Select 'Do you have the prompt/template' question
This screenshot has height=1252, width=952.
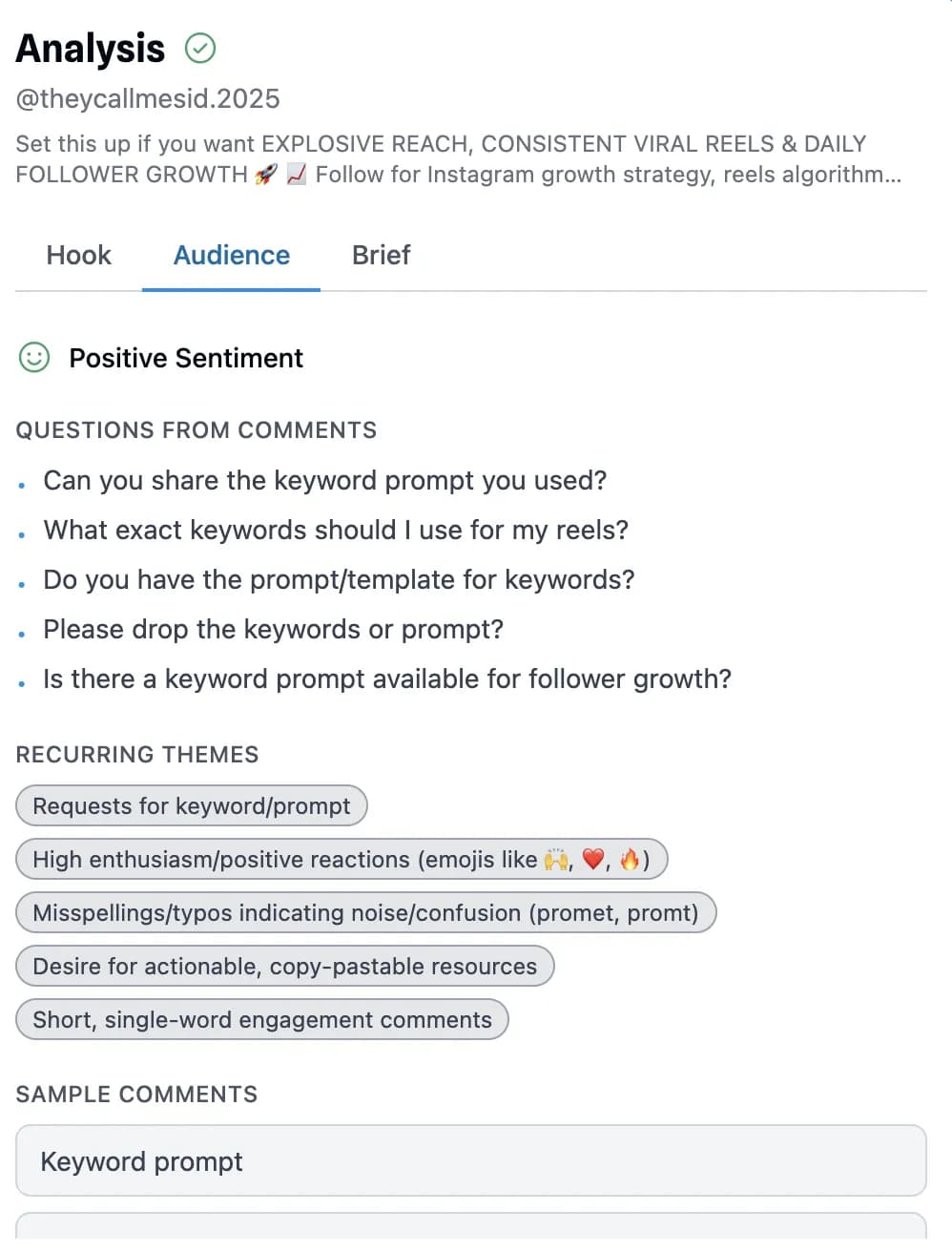[339, 580]
